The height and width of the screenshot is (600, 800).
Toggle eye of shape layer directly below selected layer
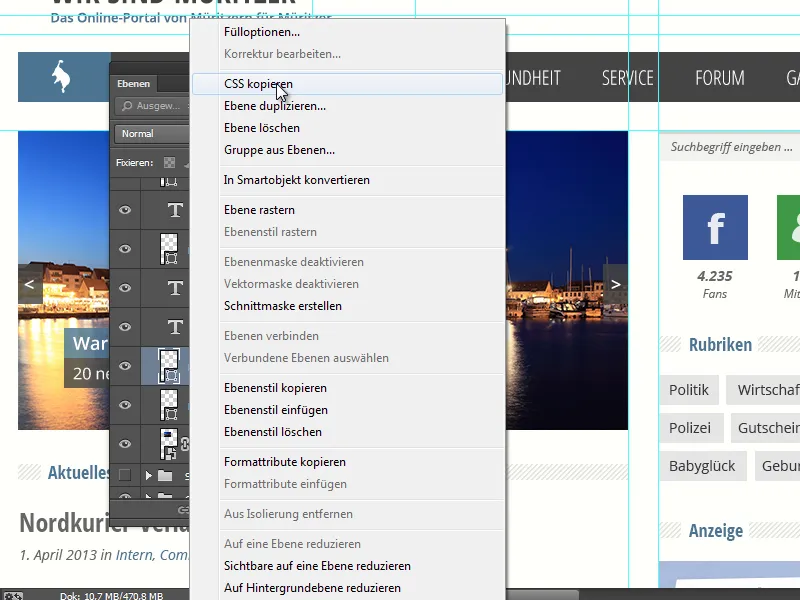click(125, 405)
